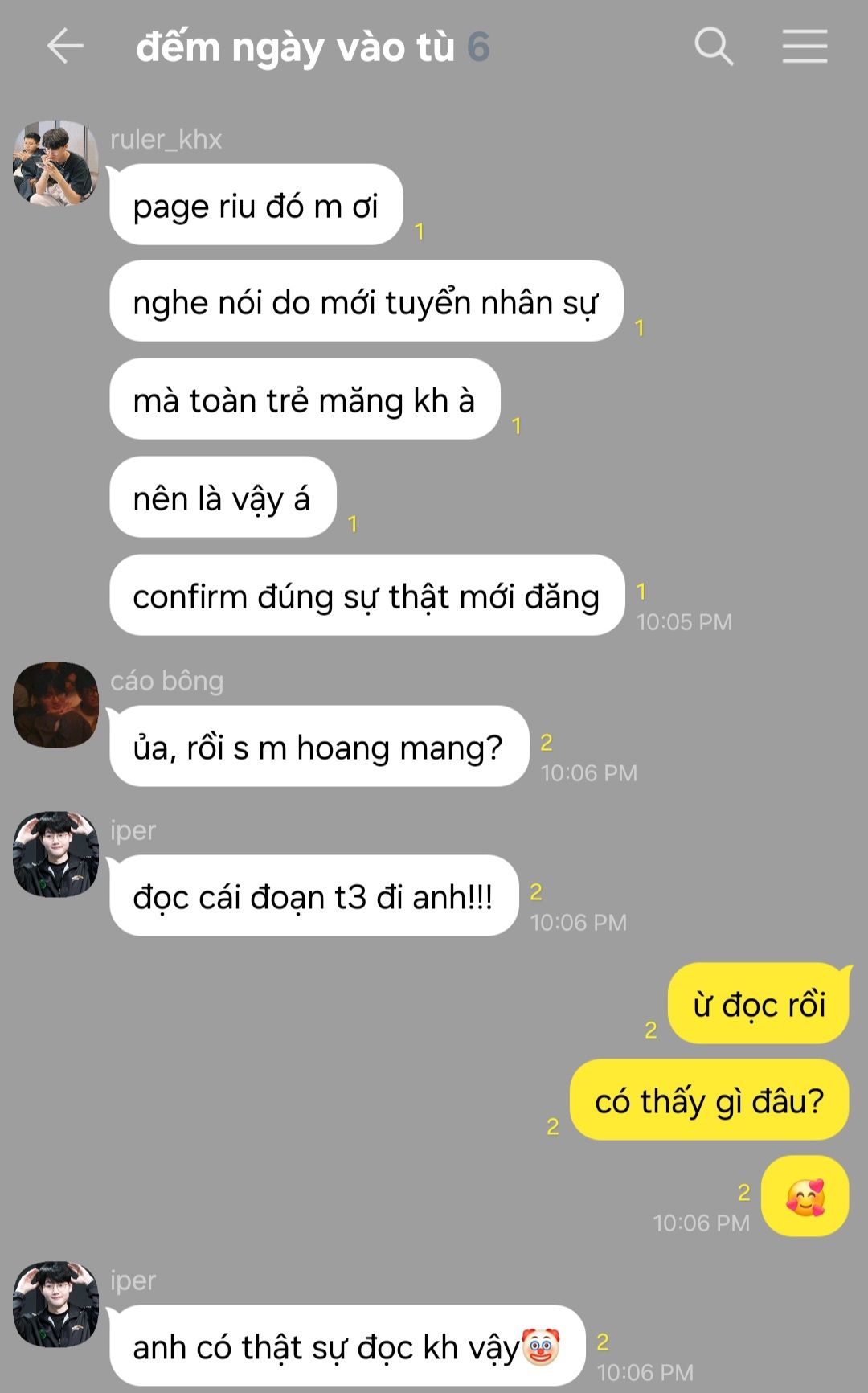
Task: Tap the member count number 6
Action: tap(478, 47)
